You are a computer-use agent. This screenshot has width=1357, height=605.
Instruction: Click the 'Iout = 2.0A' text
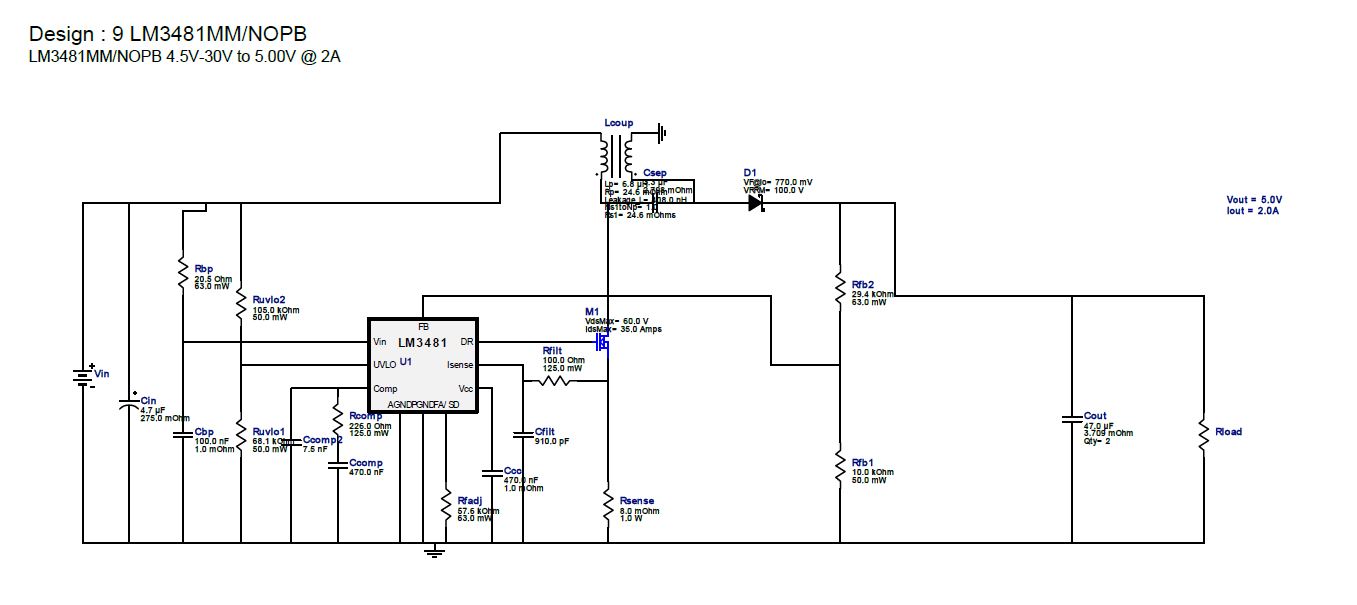coord(1254,211)
